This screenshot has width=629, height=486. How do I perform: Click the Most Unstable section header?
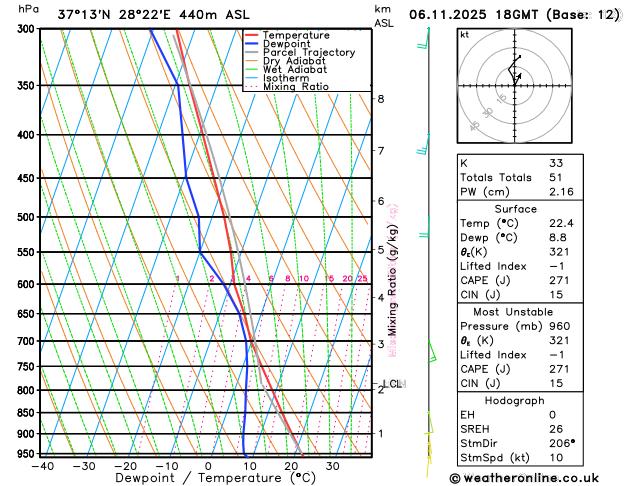coord(513,312)
